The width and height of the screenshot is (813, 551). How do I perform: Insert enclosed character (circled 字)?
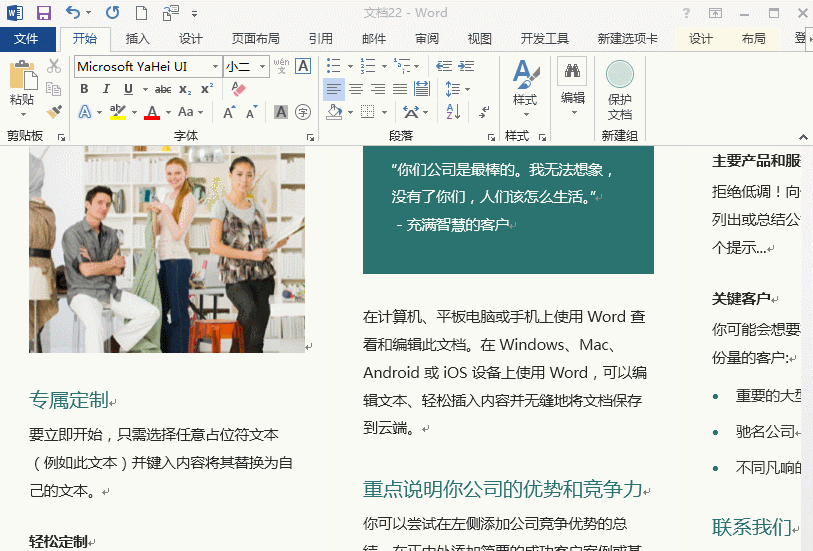303,112
